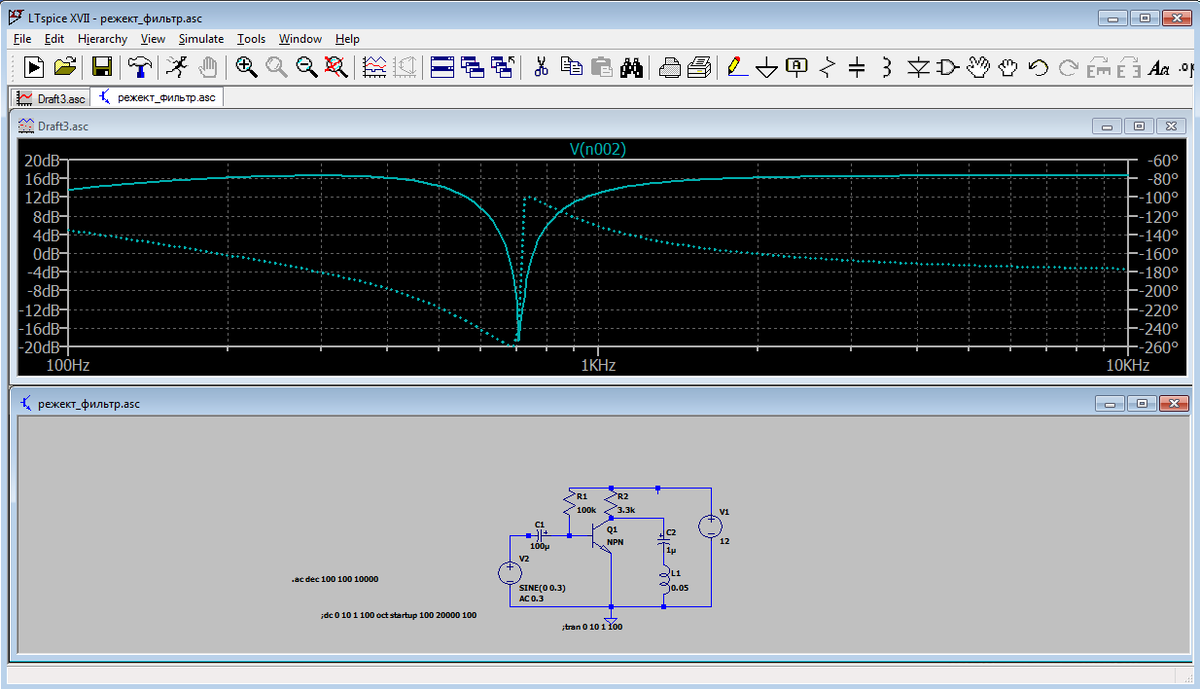This screenshot has height=689, width=1200.
Task: Click the Undo arrow icon
Action: point(1038,67)
